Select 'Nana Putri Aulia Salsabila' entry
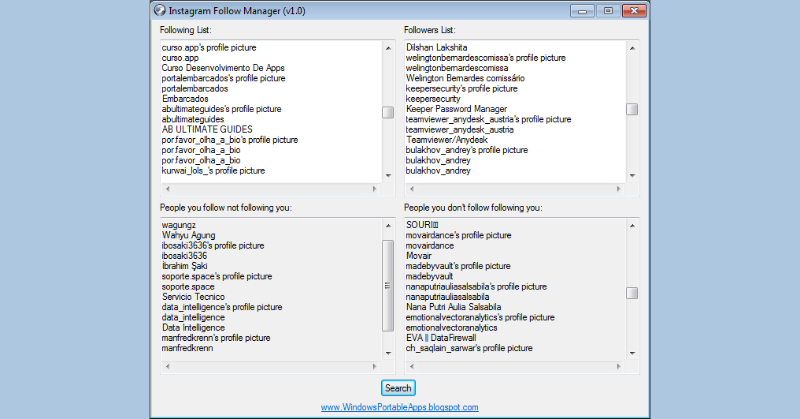This screenshot has width=800, height=419. point(454,307)
